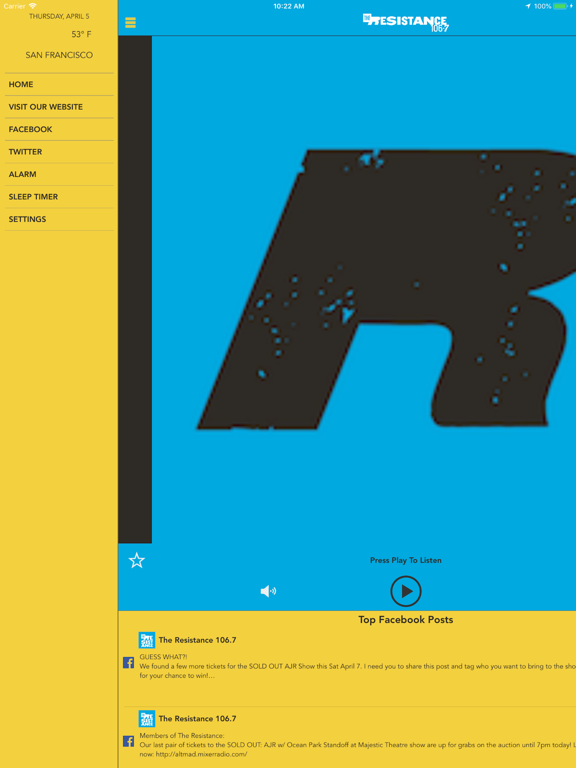Tap the volume speaker icon
The image size is (576, 768).
268,591
